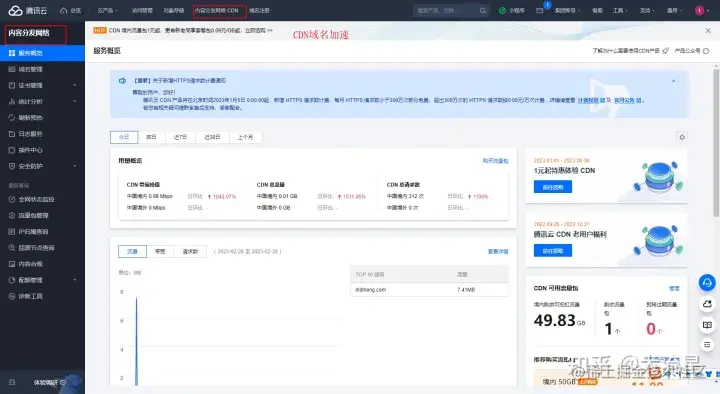The image size is (720, 394).
Task: Select the 今日 time range tab
Action: [124, 137]
